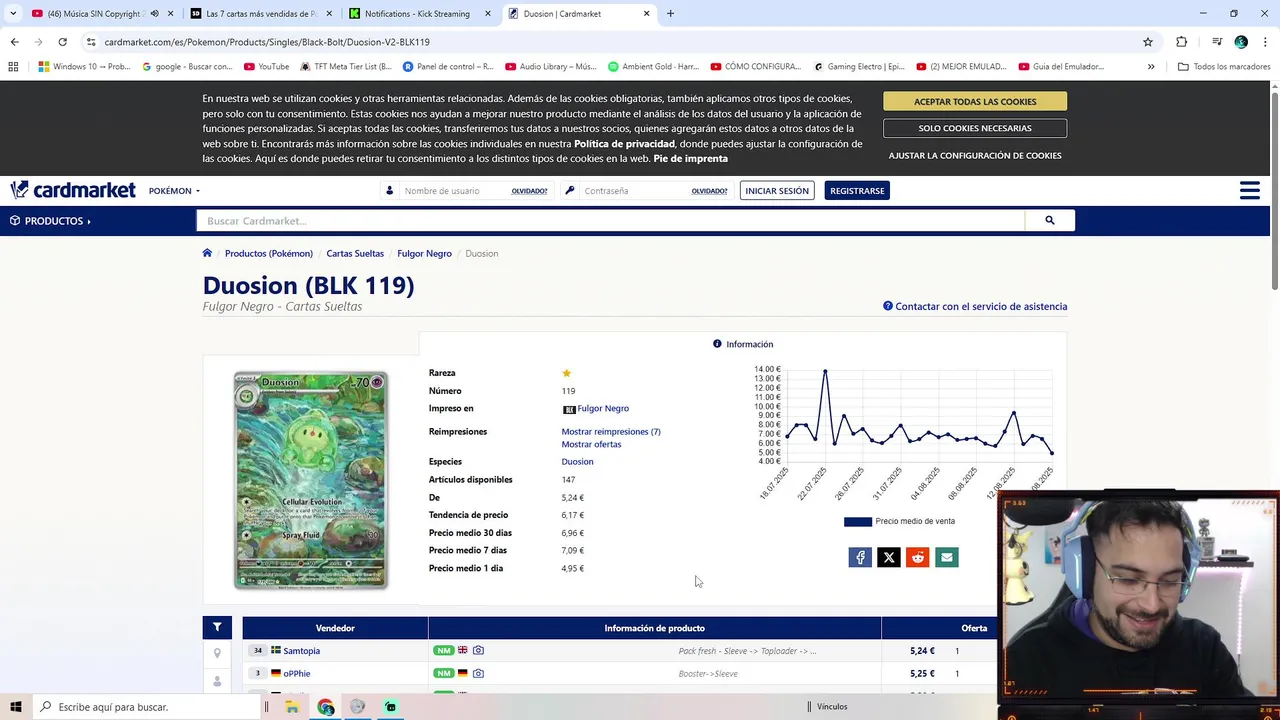Open the apps grid in bookmarks bar
Screen dimensions: 1280x720
tap(13, 67)
